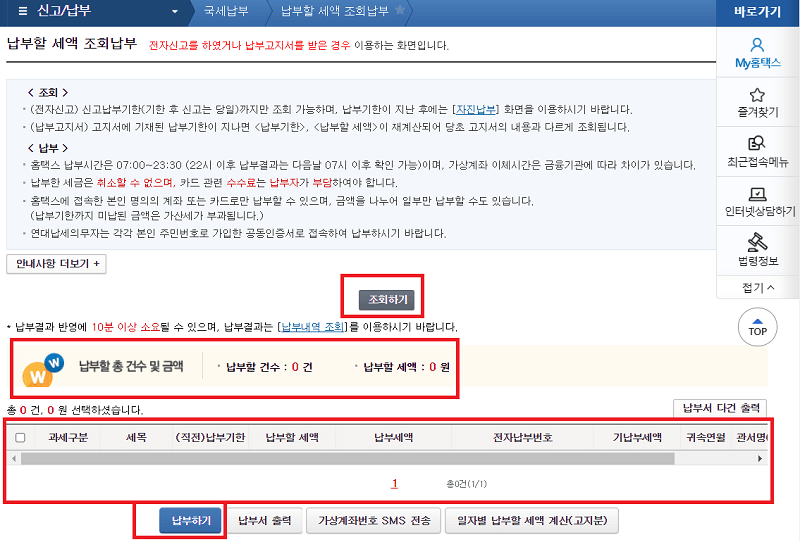Open 인터넷상담하기 laptop icon
This screenshot has height=542, width=800.
(x=758, y=194)
